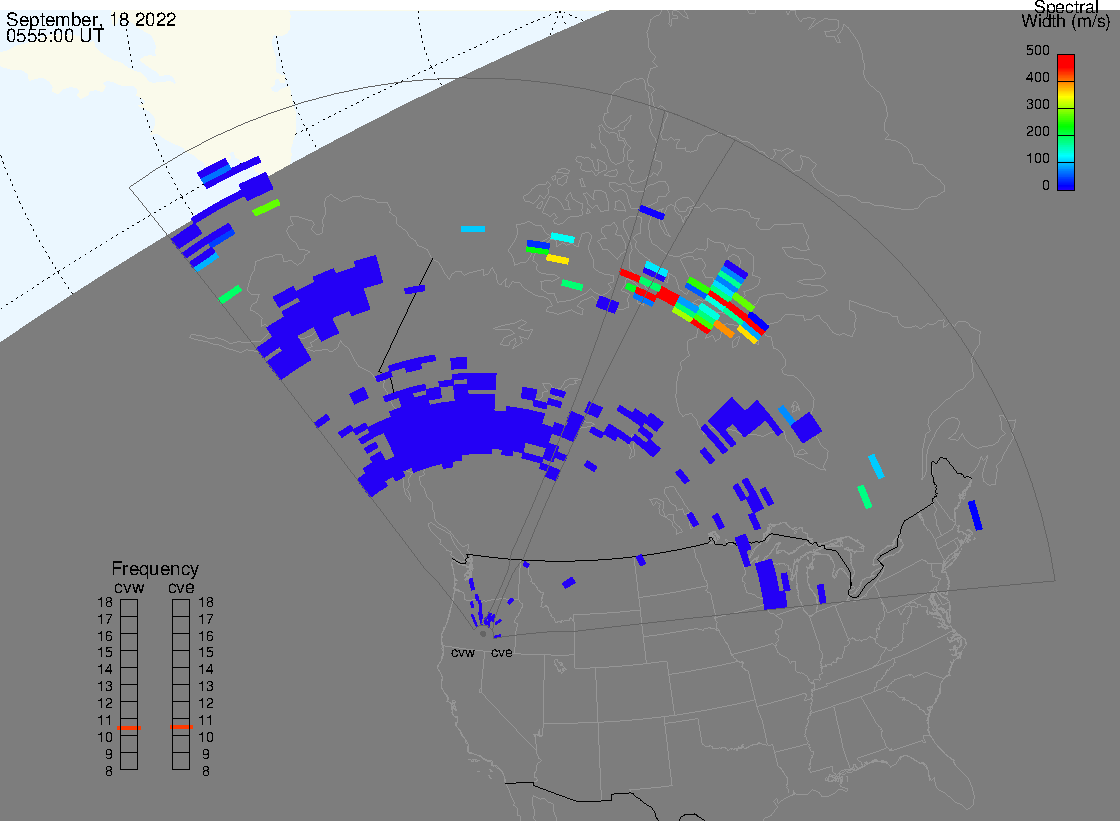1120x821 pixels.
Task: Select the 200 label on color scale
Action: [x=1037, y=131]
